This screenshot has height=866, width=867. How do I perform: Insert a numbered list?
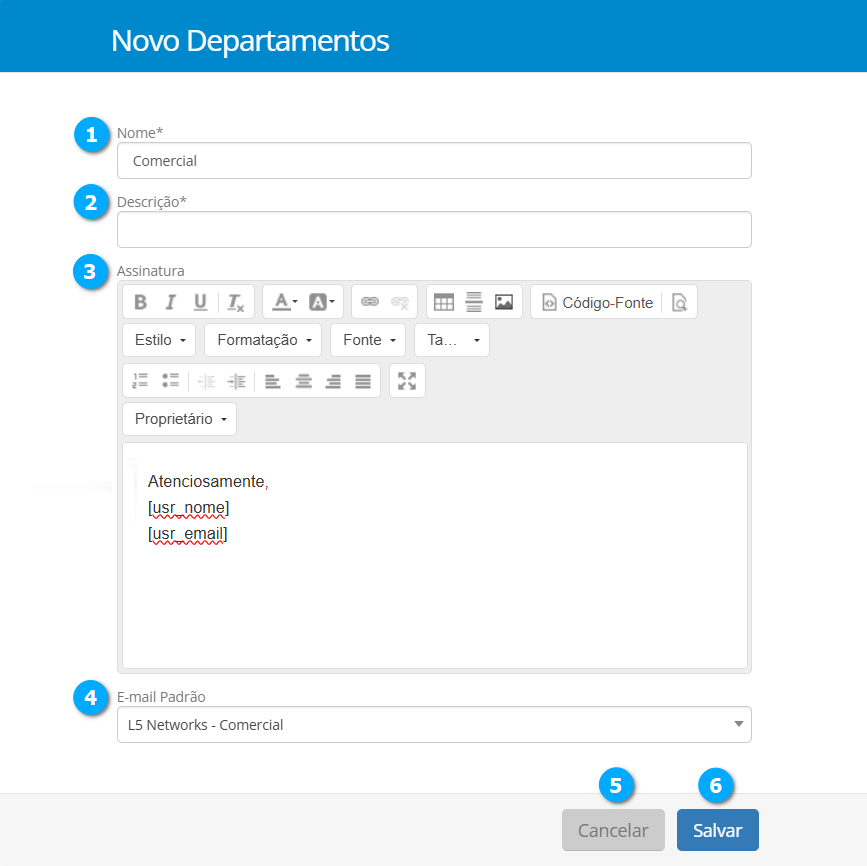(x=141, y=381)
